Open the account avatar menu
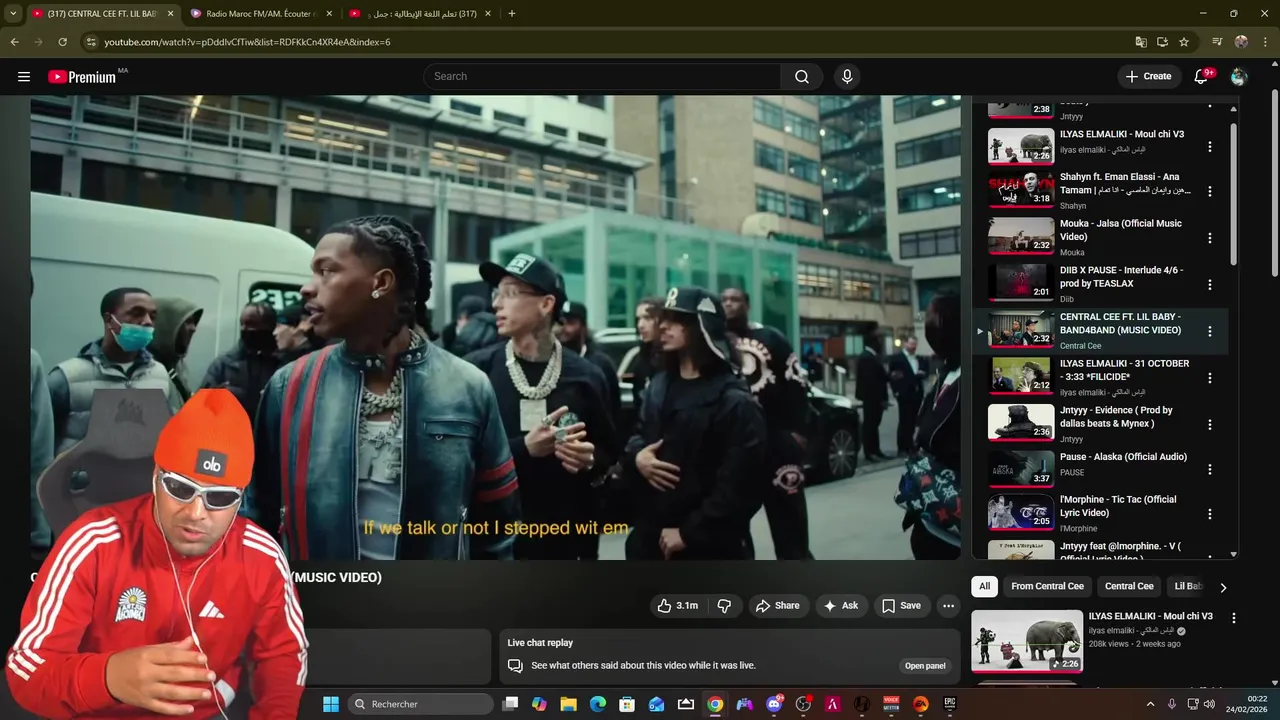The image size is (1280, 720). pos(1239,77)
